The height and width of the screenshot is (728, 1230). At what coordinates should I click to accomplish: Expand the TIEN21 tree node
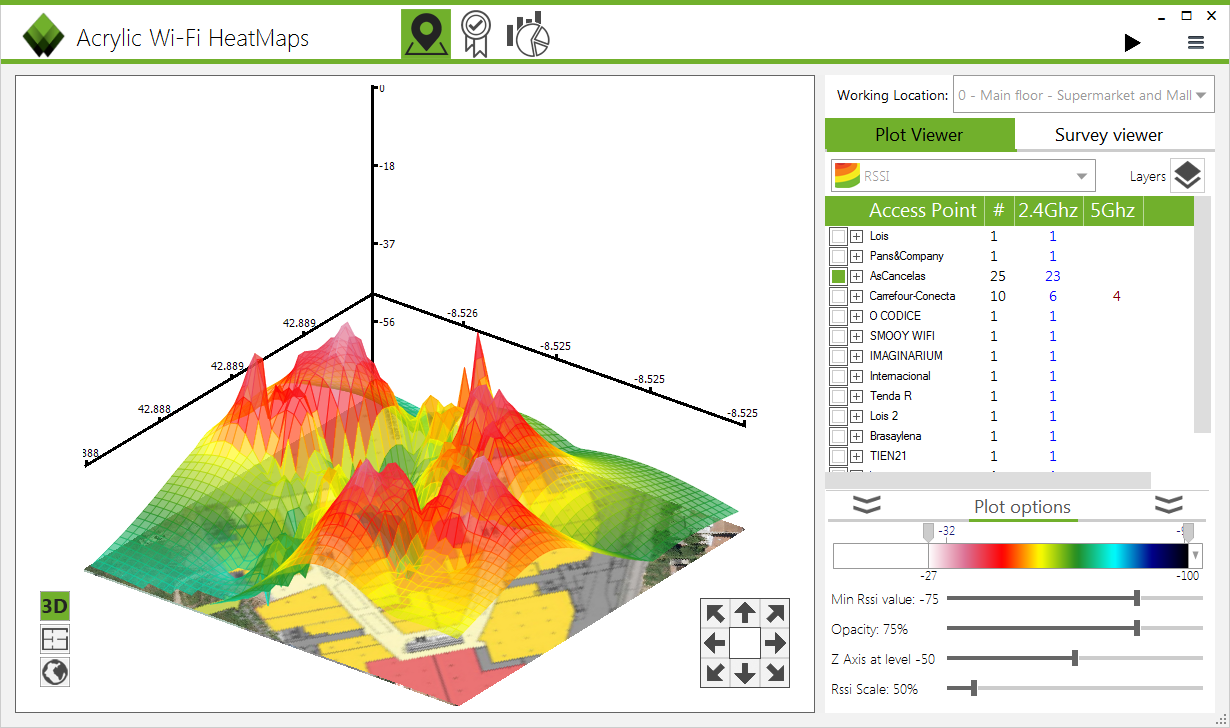[857, 456]
